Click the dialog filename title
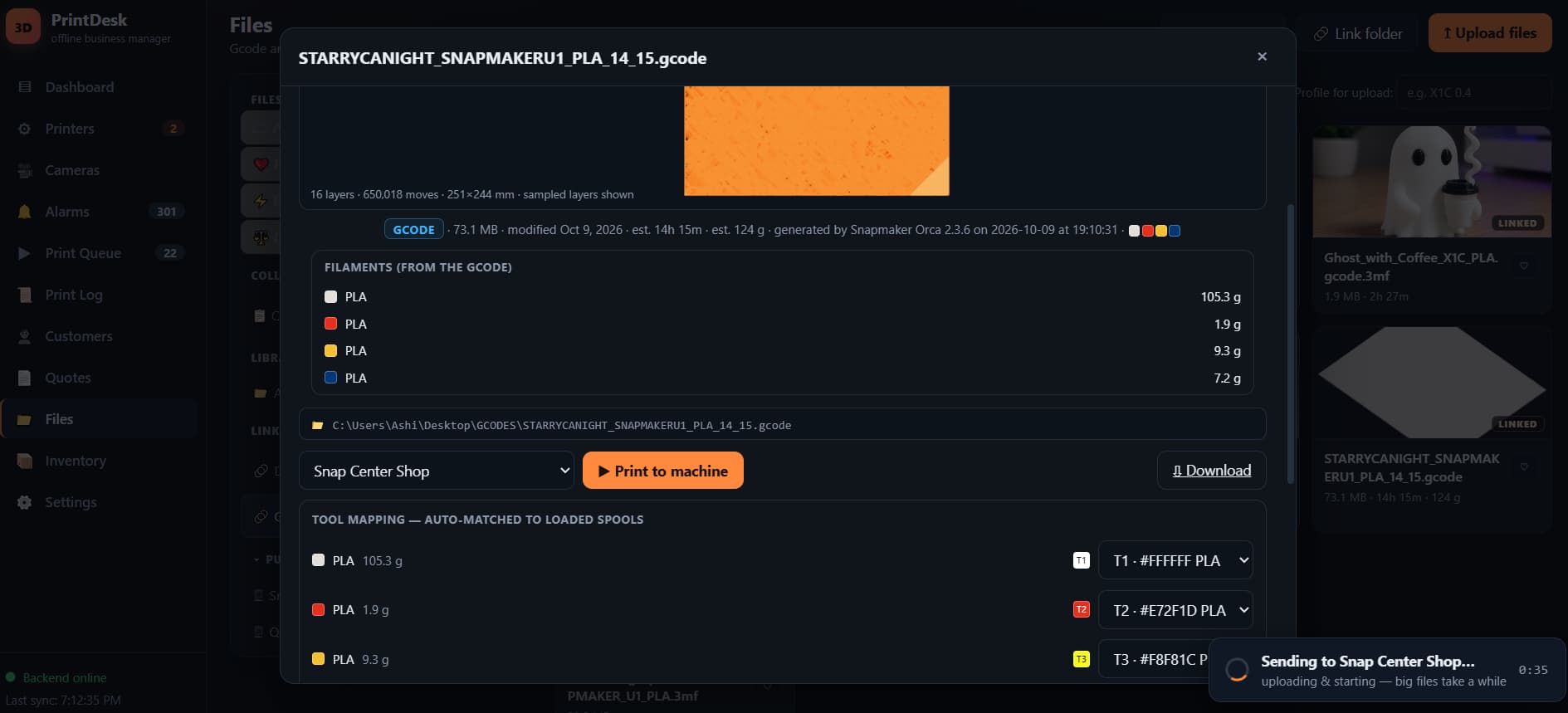 (502, 58)
